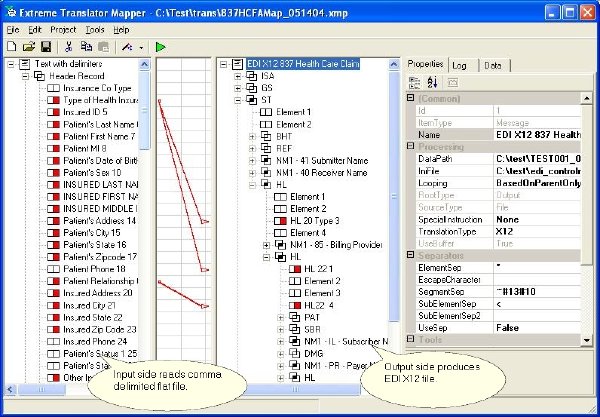Click the input tree horizontal scroll left arrow
Image resolution: width=600 pixels, height=417 pixels.
point(10,390)
